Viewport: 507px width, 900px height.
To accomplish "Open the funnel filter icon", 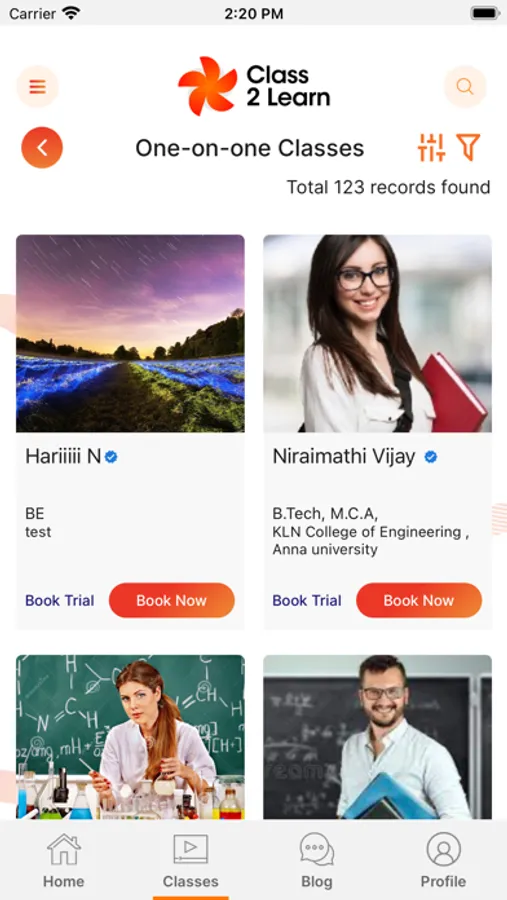I will 468,148.
